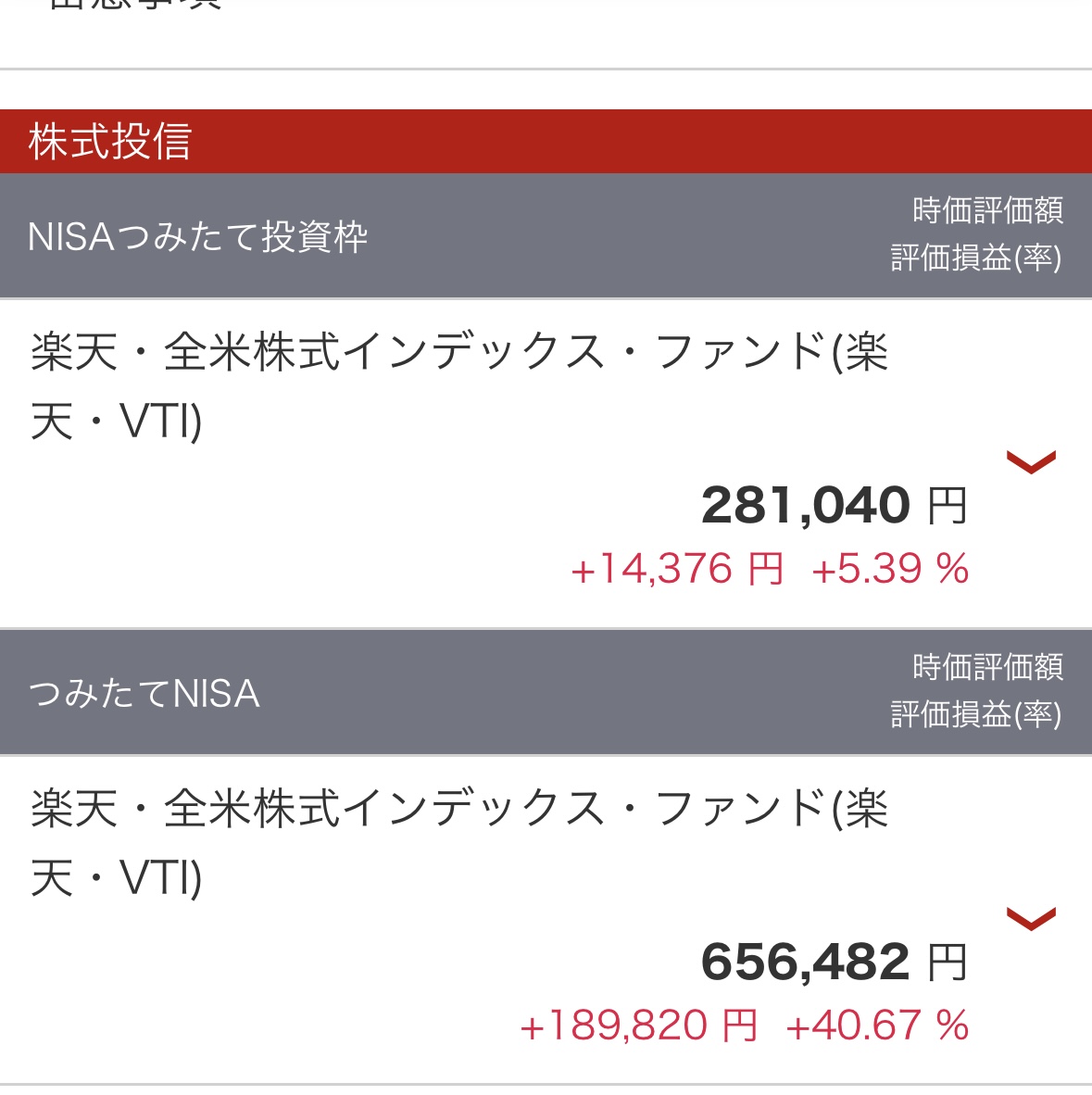This screenshot has width=1092, height=1095.
Task: Click the partially visible text at the top
Action: click(135, 6)
